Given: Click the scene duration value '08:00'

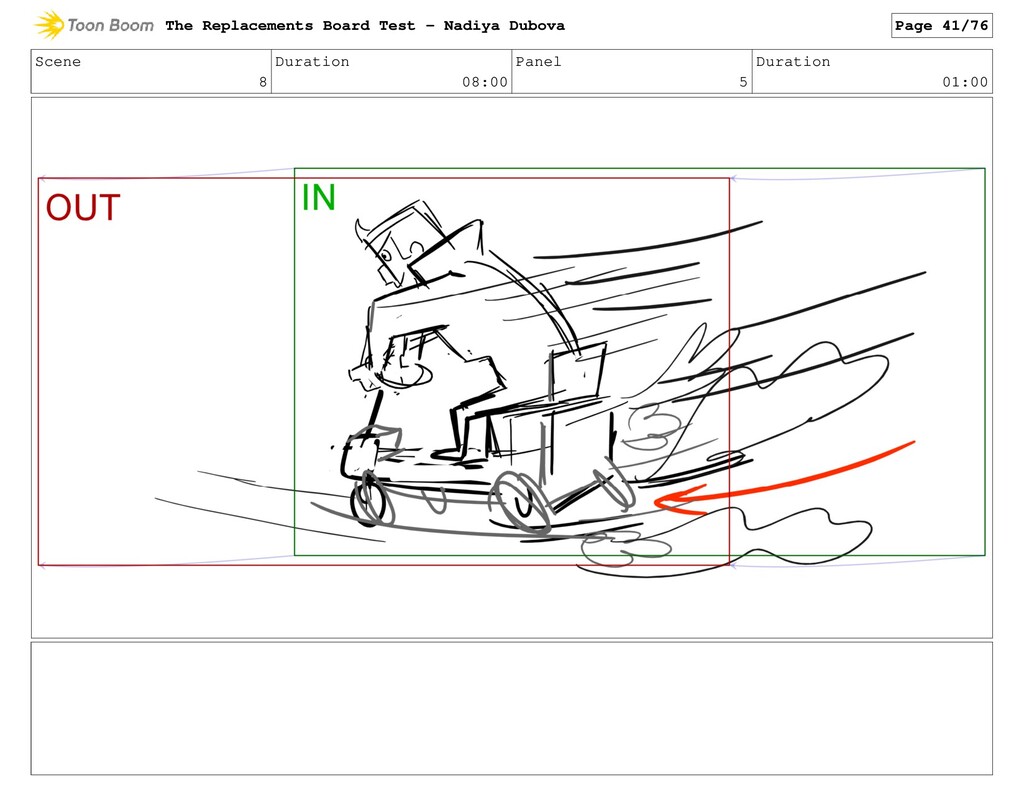Looking at the screenshot, I should pyautogui.click(x=485, y=82).
